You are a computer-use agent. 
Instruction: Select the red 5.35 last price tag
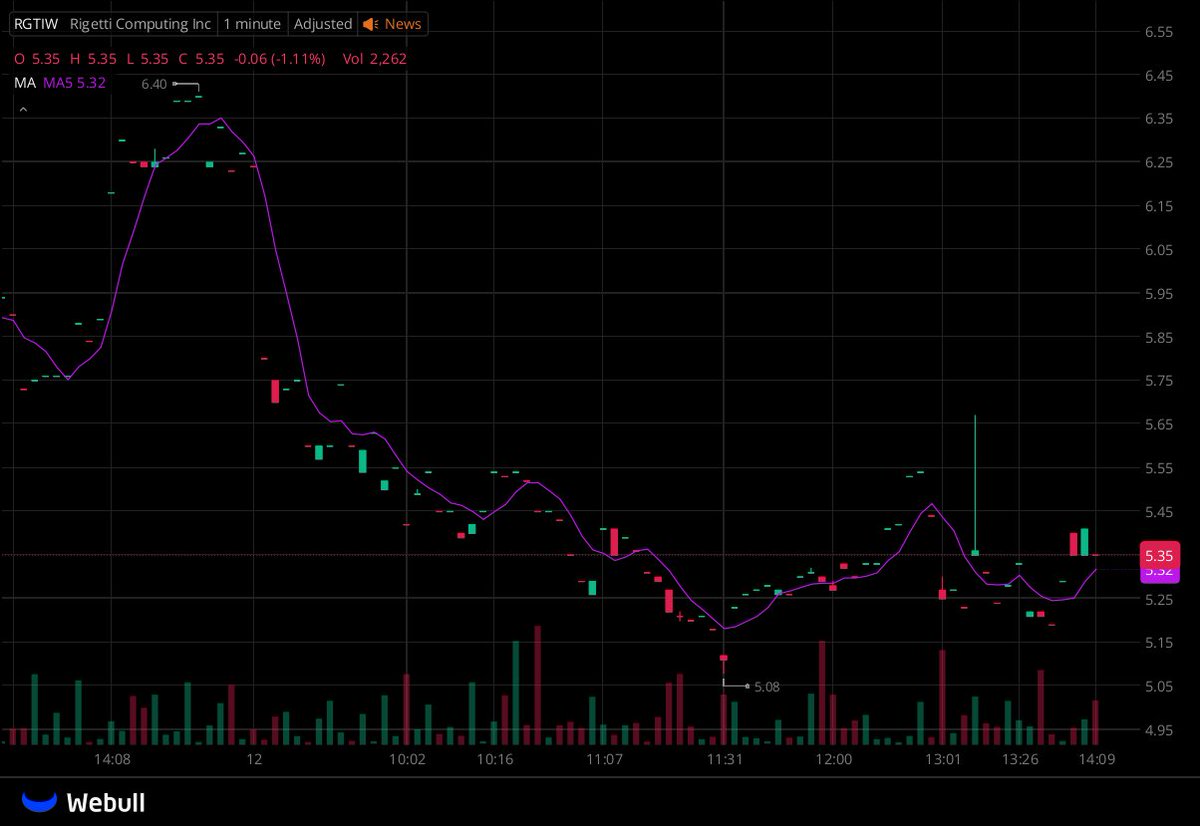(1159, 555)
